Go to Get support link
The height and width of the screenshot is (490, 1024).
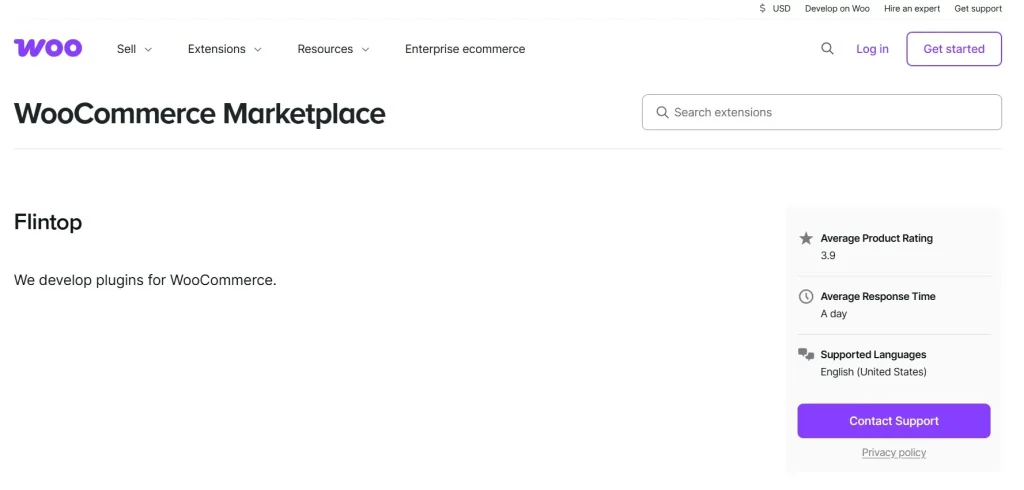pos(977,8)
